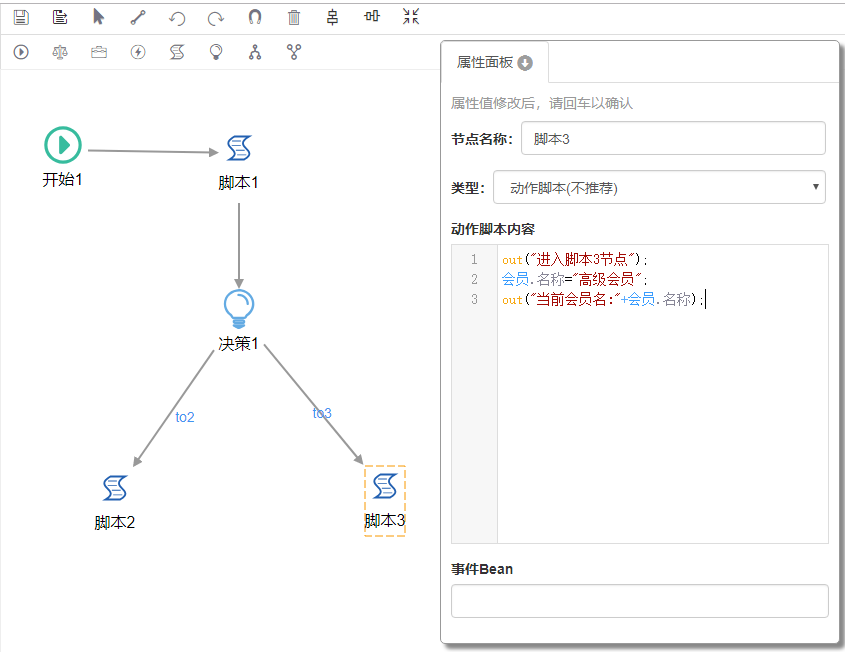Click the to2 connection label
This screenshot has width=845, height=652.
pos(185,417)
